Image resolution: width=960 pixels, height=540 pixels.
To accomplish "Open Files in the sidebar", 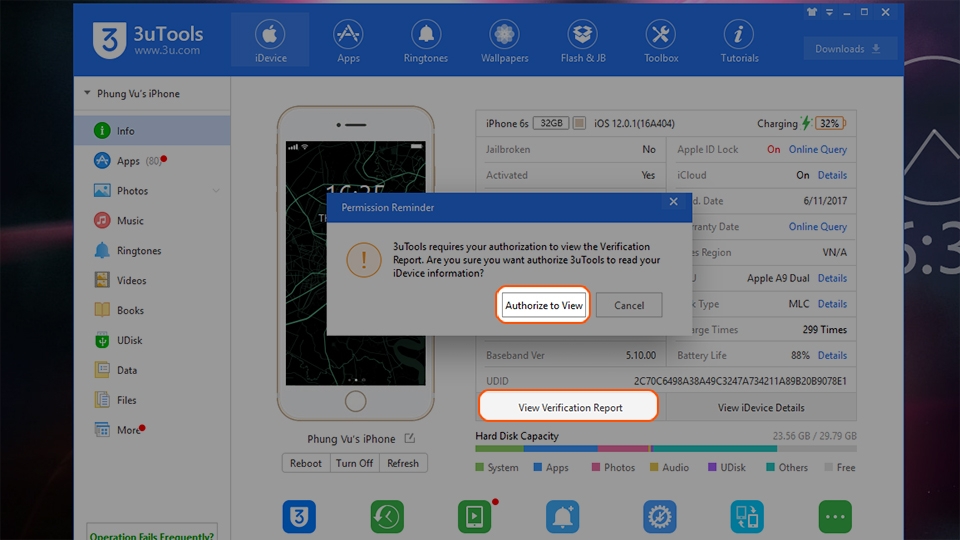I will coord(152,400).
